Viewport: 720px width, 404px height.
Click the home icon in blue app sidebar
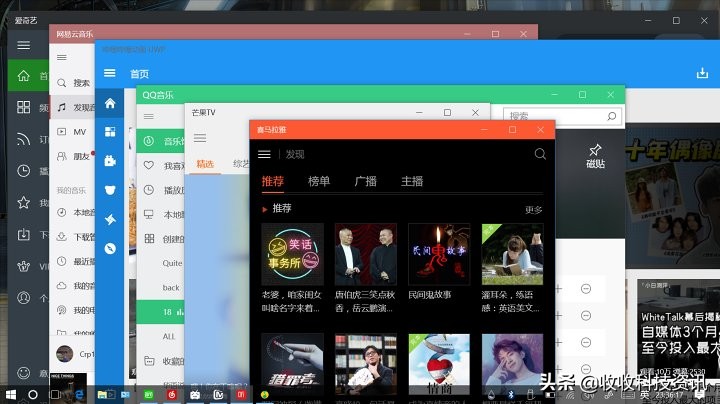click(110, 103)
